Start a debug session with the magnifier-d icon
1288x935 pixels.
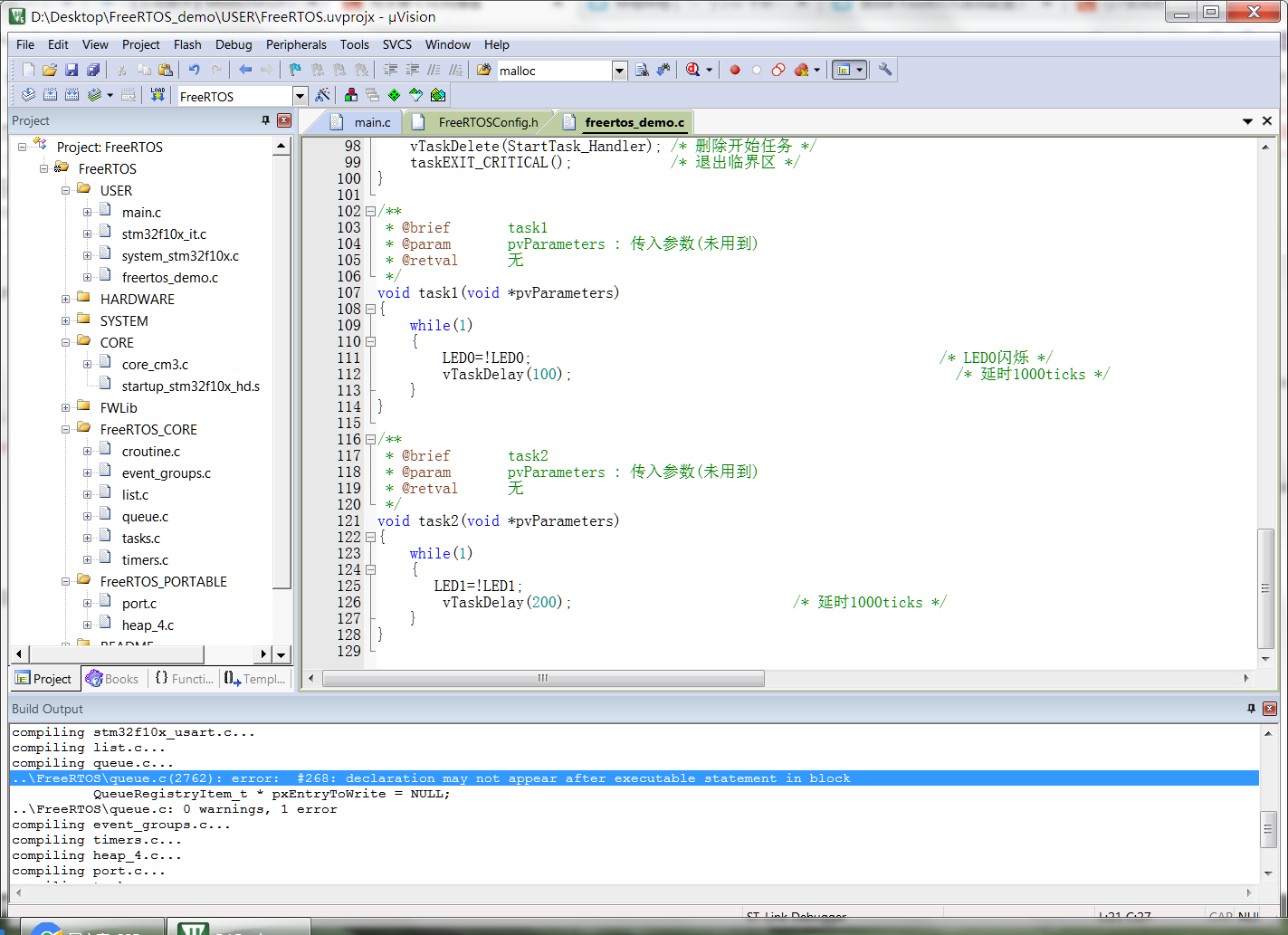click(693, 70)
